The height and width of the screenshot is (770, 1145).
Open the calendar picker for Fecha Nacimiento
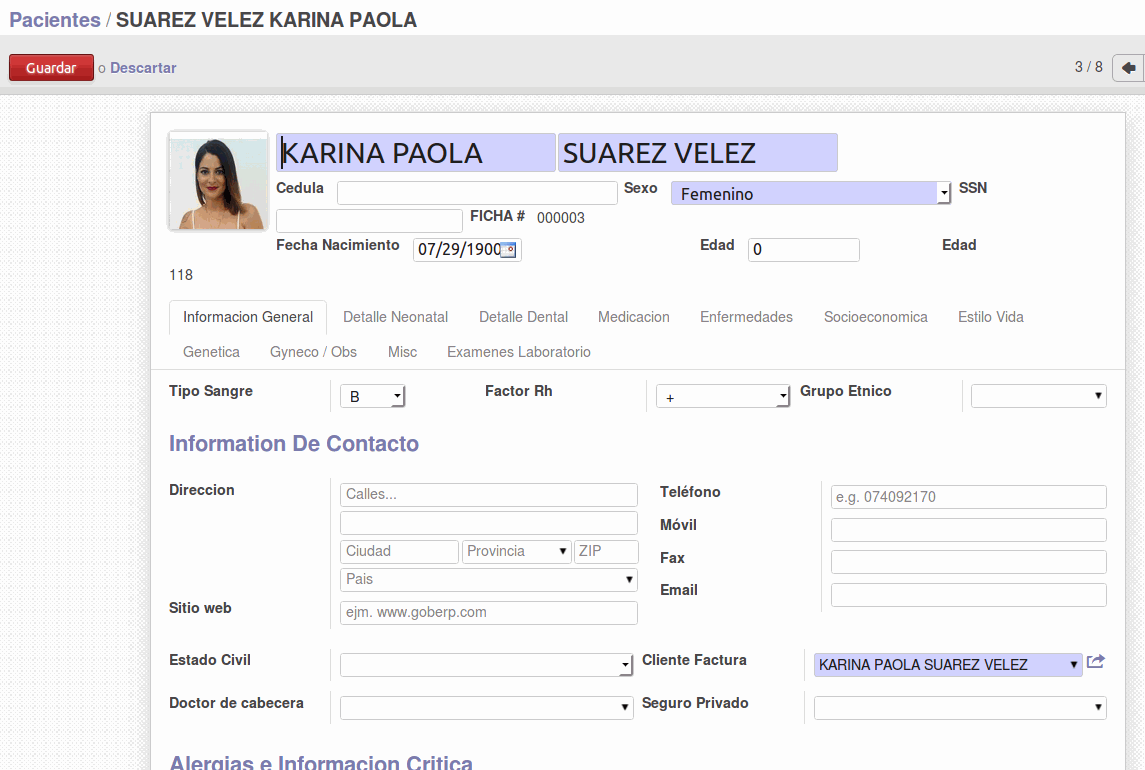(x=509, y=250)
